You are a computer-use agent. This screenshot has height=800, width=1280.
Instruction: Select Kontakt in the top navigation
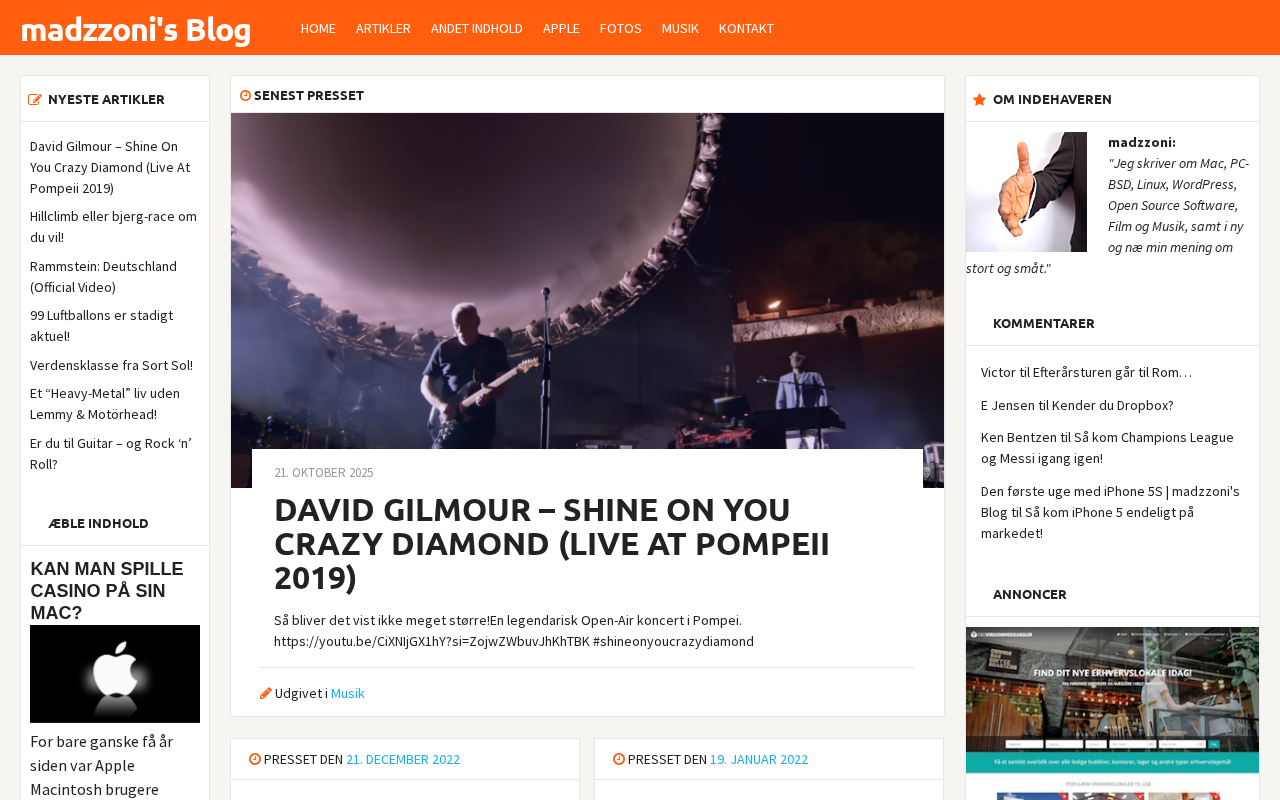(746, 28)
